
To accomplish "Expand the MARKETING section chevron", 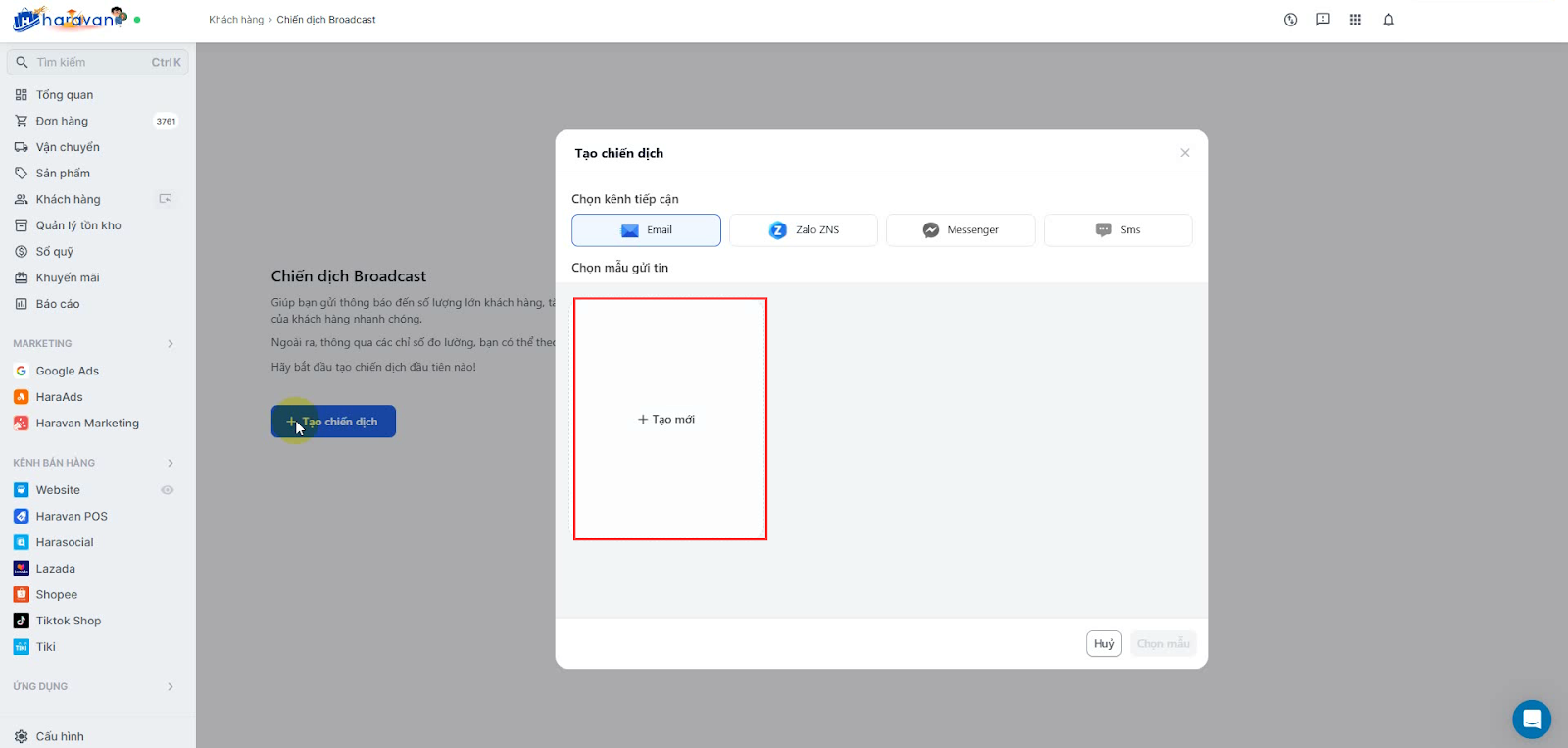I will click(x=171, y=344).
